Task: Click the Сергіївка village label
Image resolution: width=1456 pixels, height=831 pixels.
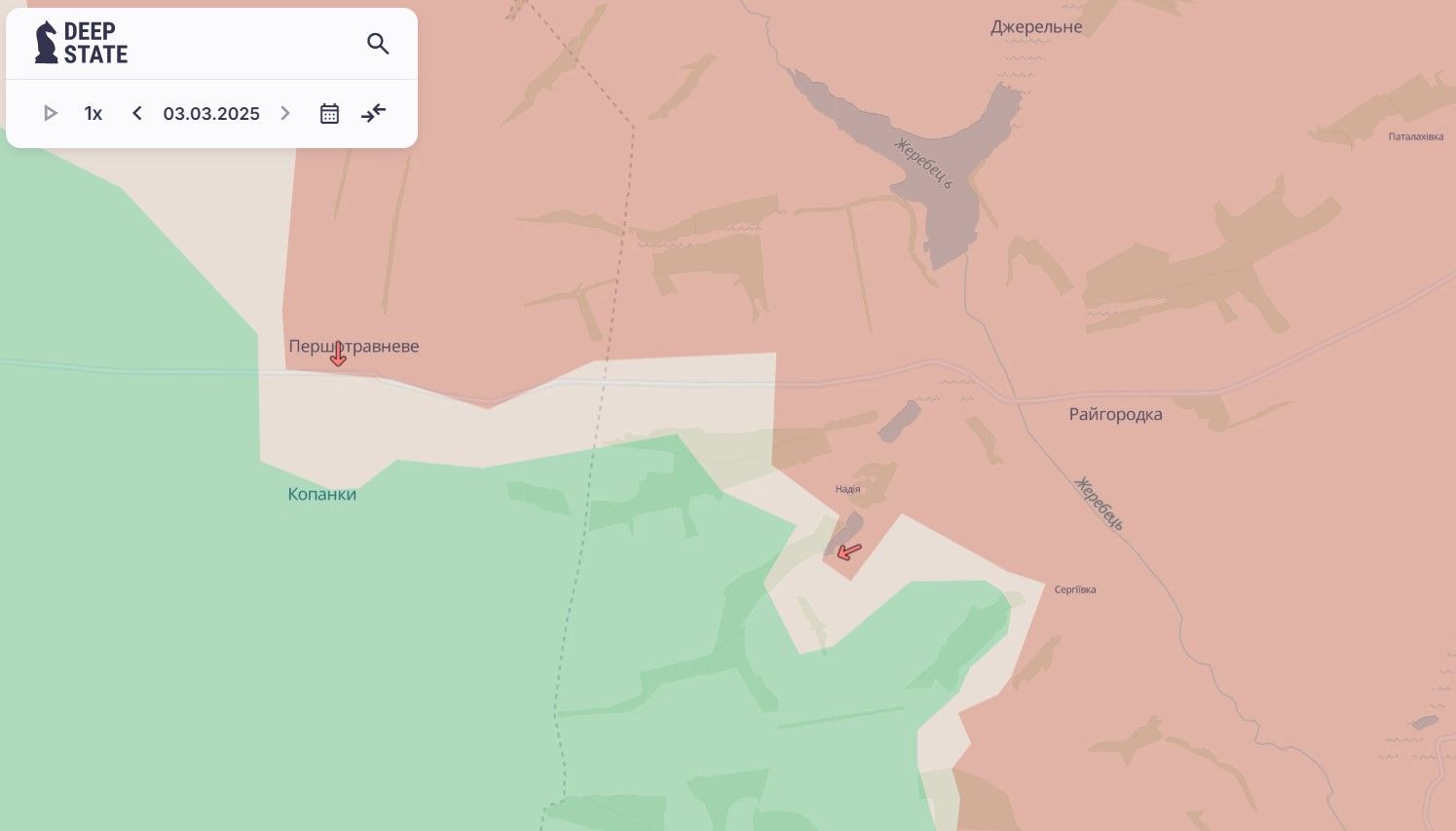Action: 1075,590
